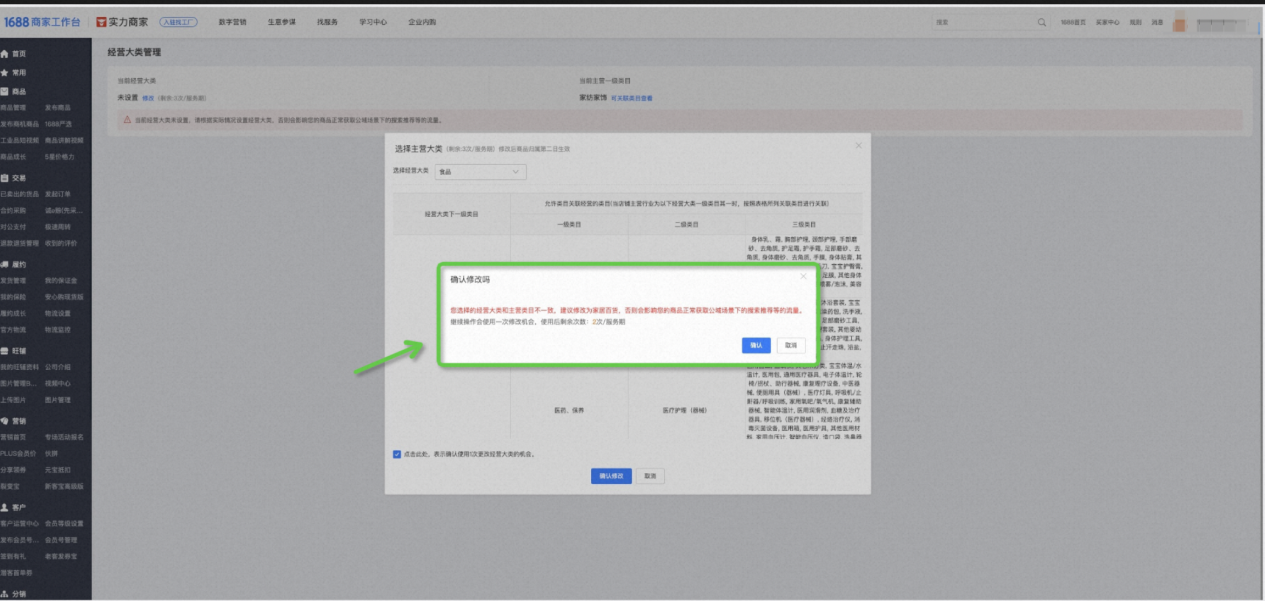Open the 数字营销 top menu
1265x601 pixels.
coord(232,22)
